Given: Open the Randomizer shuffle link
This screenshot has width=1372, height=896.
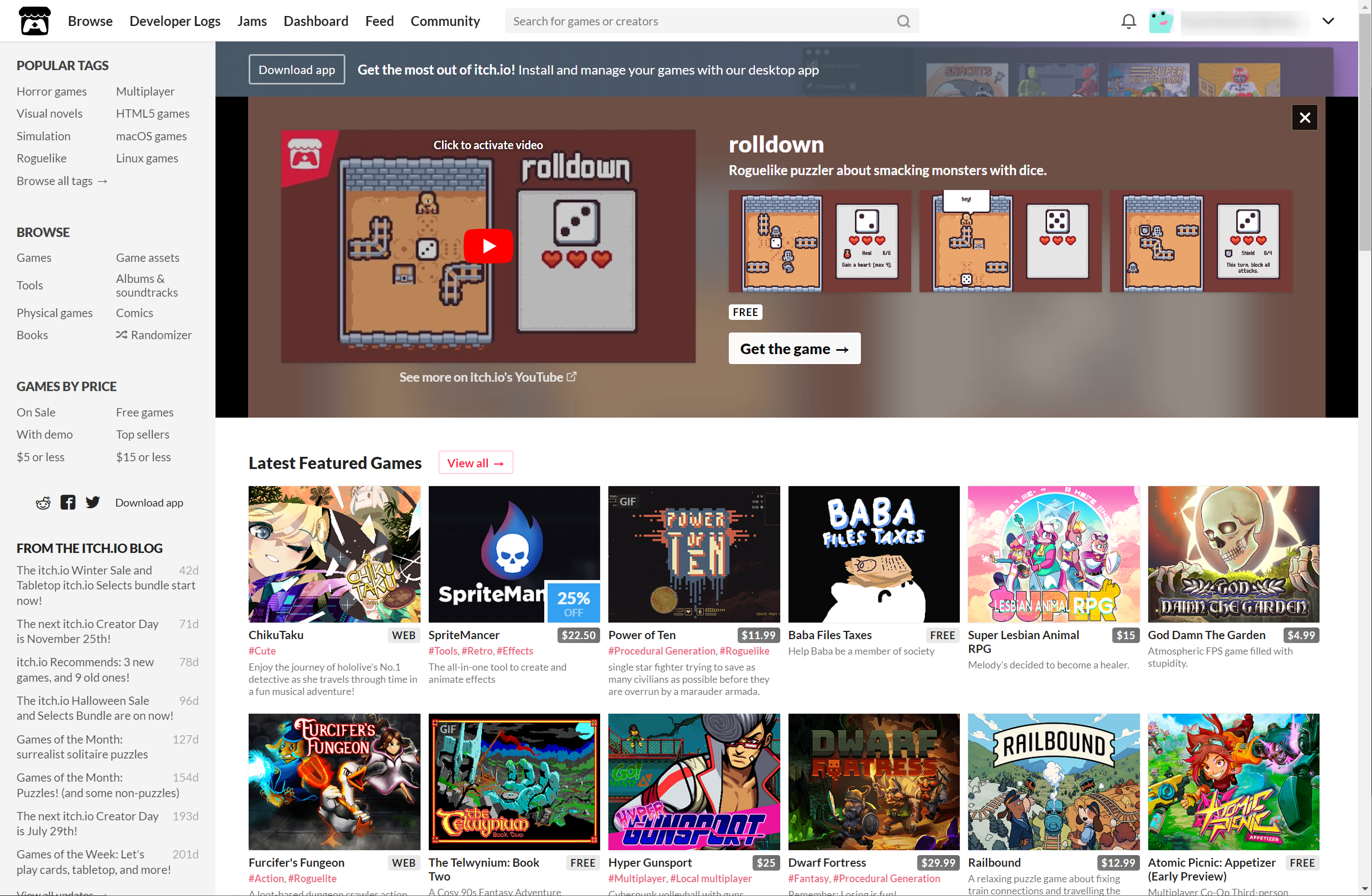Looking at the screenshot, I should click(154, 335).
